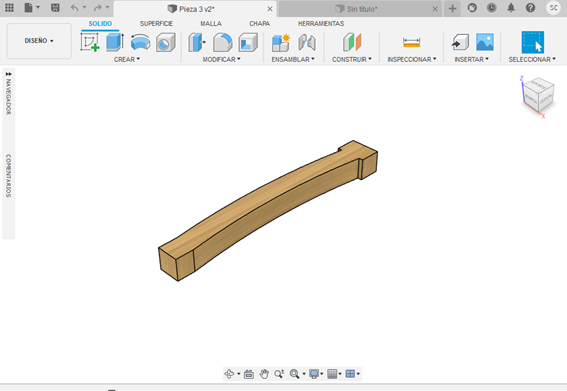Click the New Component tool

coord(281,43)
